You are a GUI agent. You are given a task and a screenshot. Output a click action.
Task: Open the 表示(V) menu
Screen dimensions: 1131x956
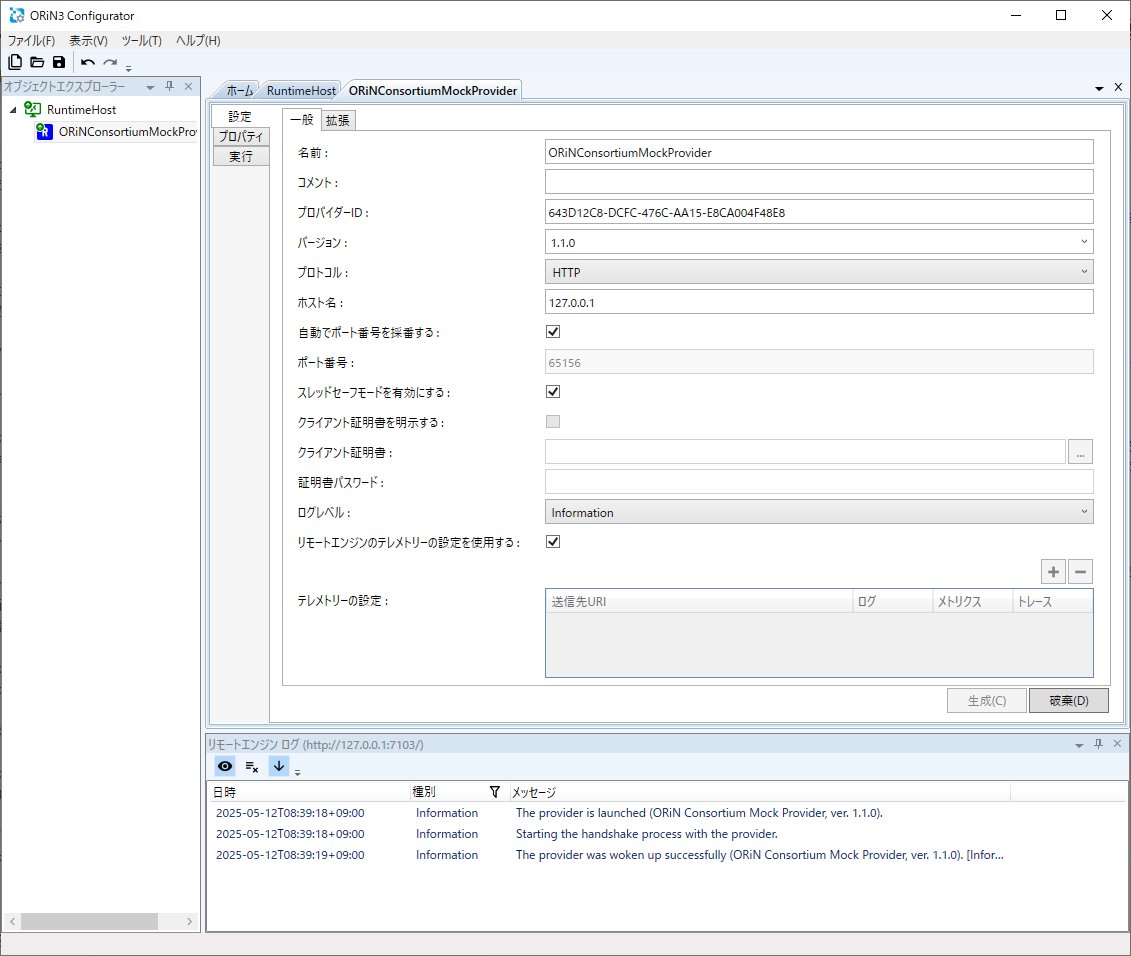pyautogui.click(x=88, y=40)
